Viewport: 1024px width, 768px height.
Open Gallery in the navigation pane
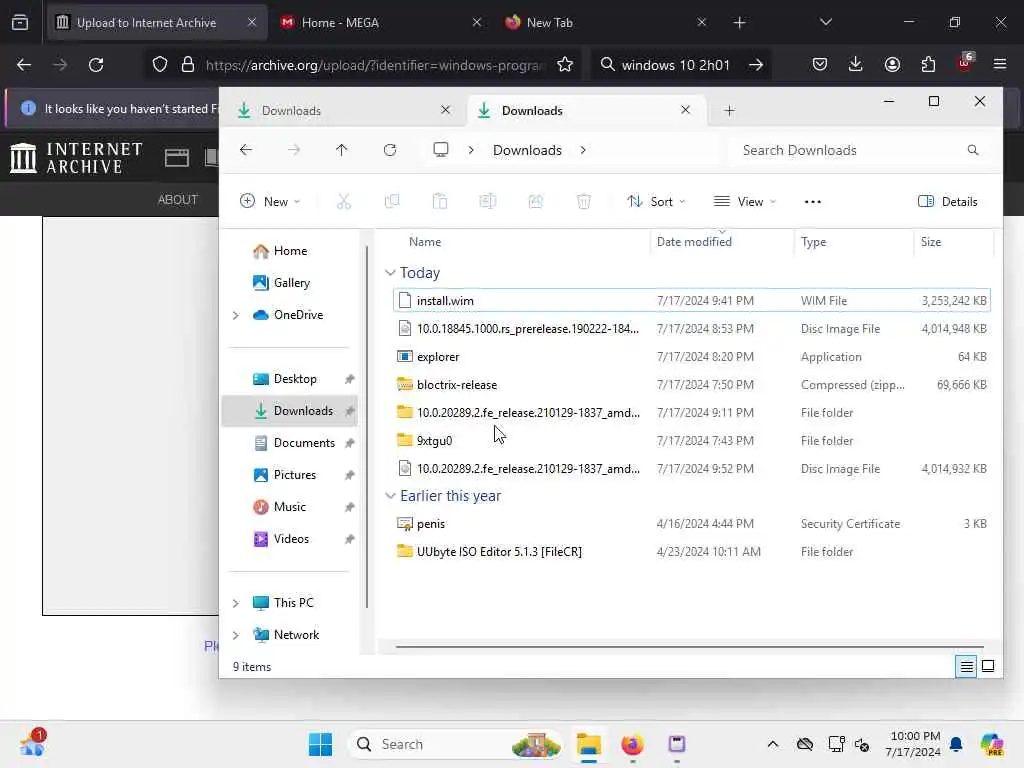coord(290,283)
